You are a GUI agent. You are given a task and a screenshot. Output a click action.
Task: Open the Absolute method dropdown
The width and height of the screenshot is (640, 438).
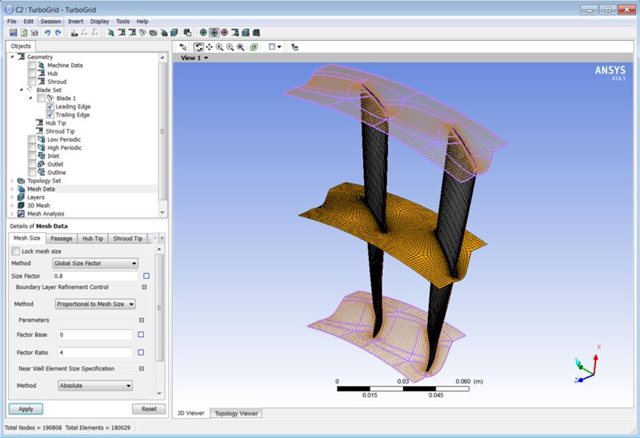click(x=95, y=385)
